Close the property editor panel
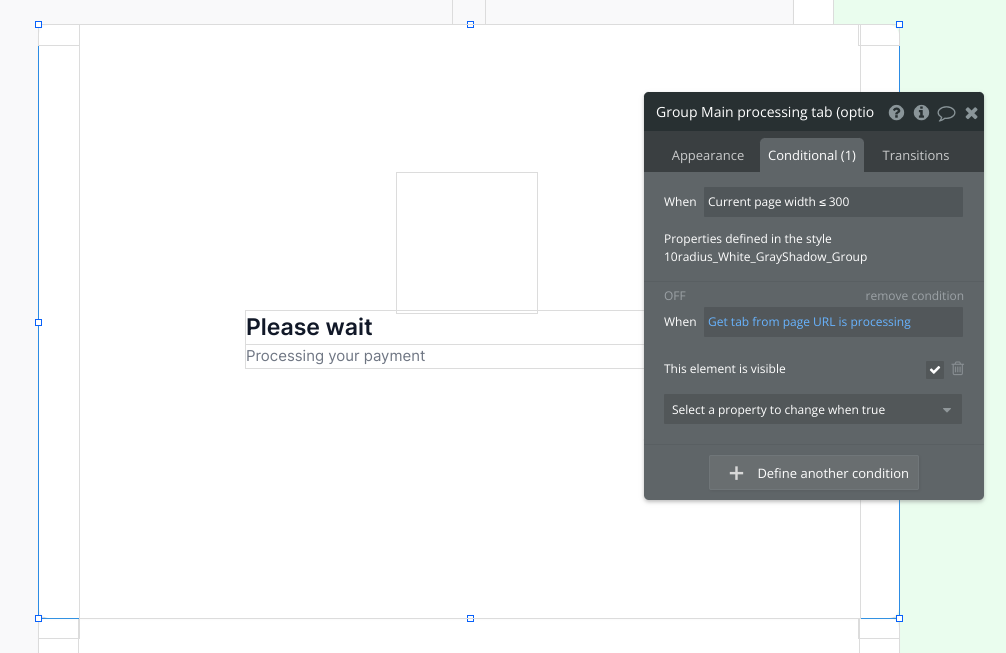The image size is (1006, 653). click(971, 113)
